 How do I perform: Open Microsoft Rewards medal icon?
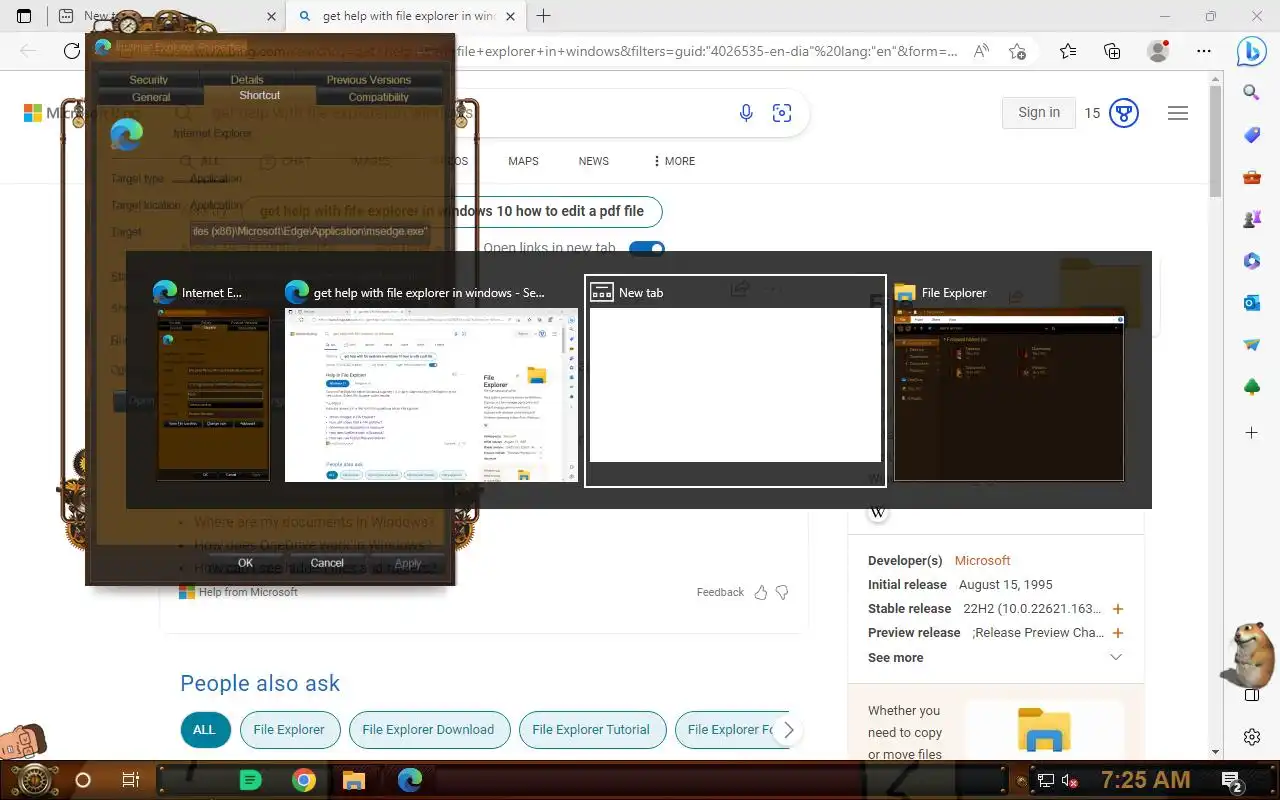(x=1124, y=113)
